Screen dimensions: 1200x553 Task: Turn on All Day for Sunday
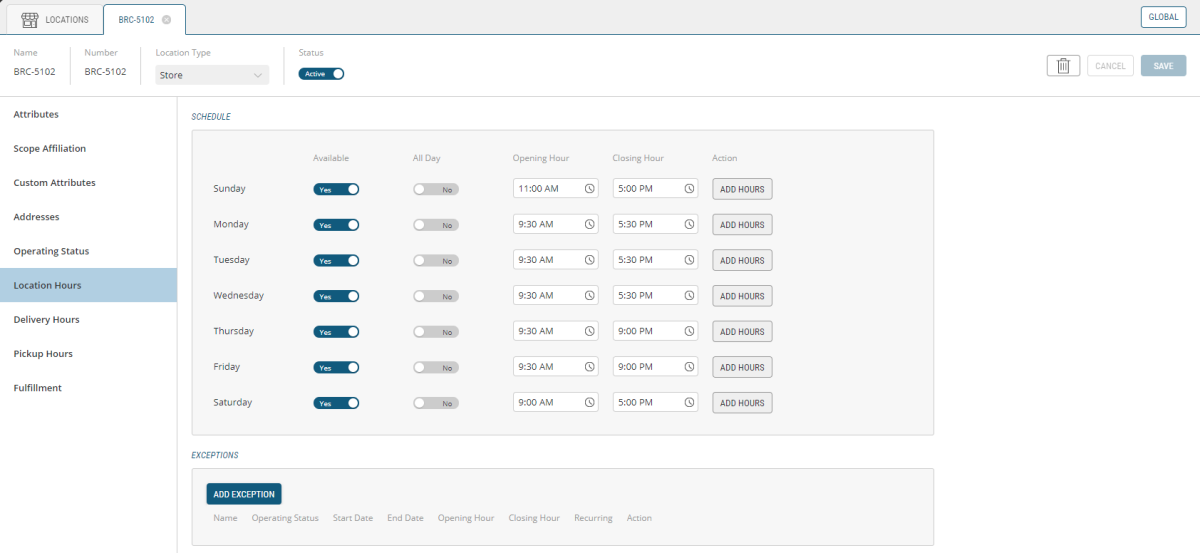pyautogui.click(x=436, y=189)
